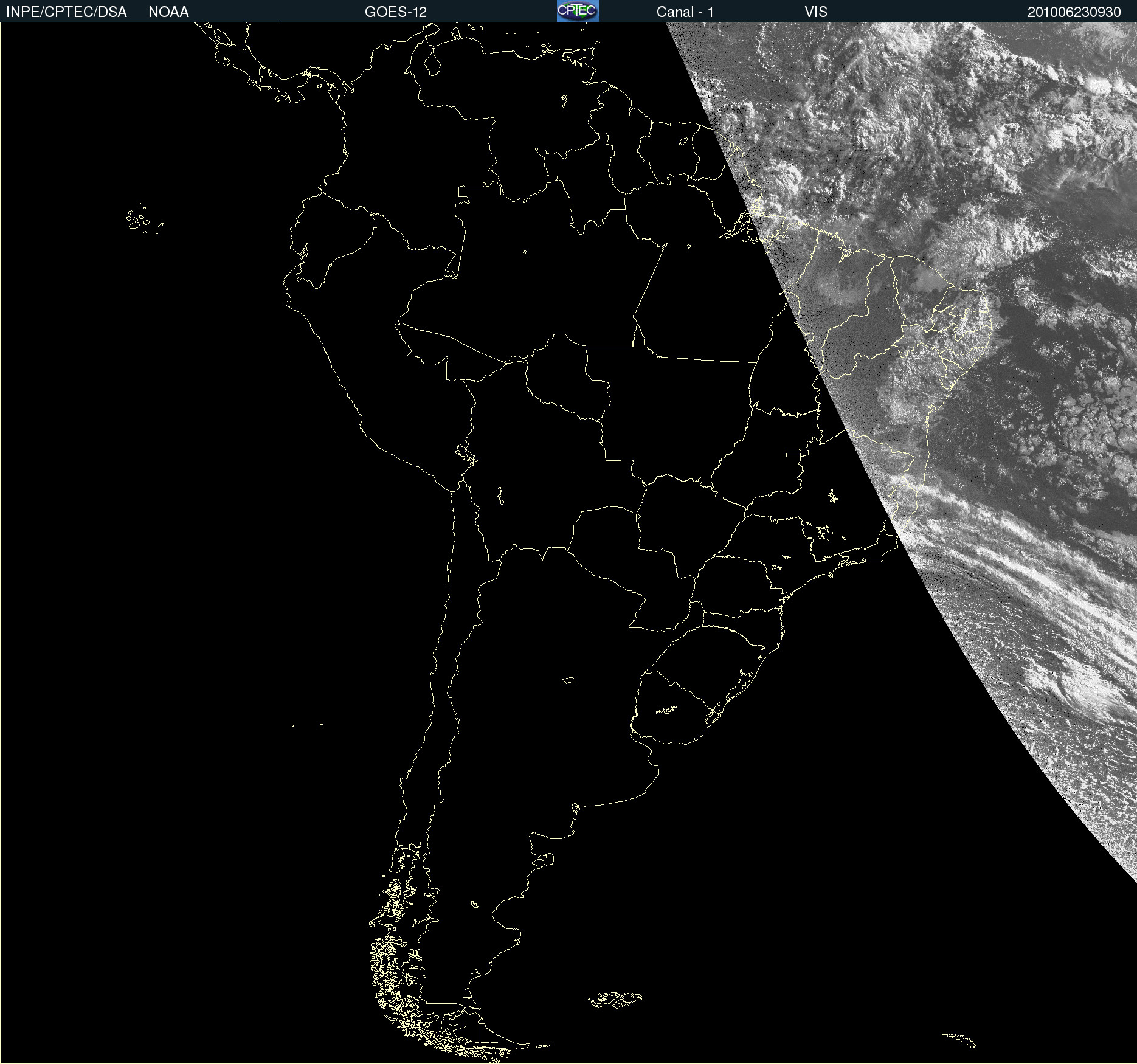Click the INPE/CPTEC/DSA header label
1137x1064 pixels.
66,12
